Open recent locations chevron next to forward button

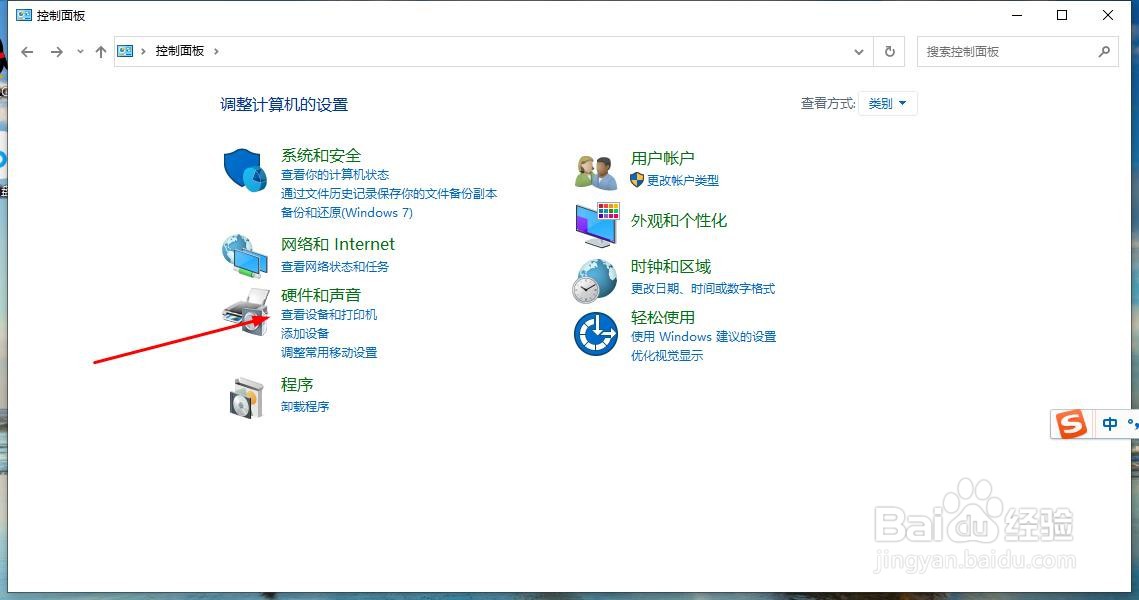(79, 51)
